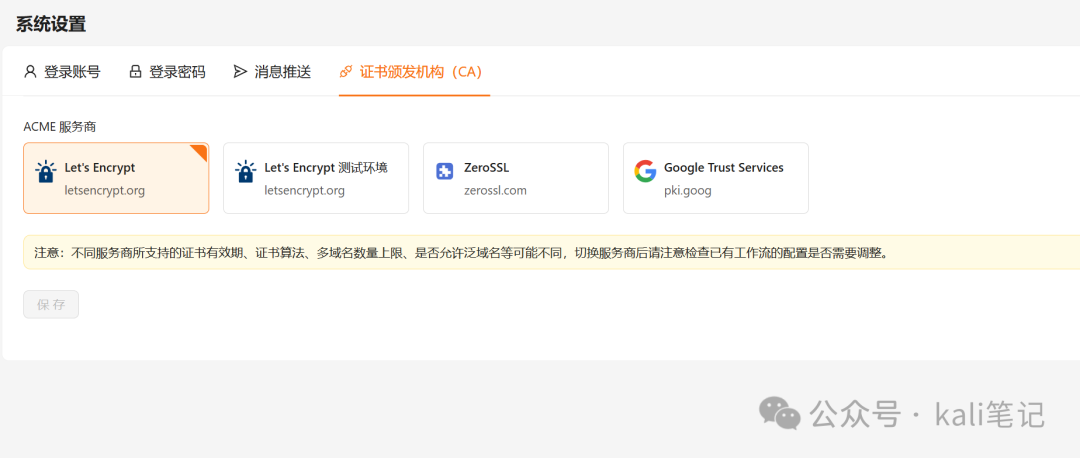The width and height of the screenshot is (1080, 458).
Task: Open the 登录密码 tab
Action: (167, 72)
